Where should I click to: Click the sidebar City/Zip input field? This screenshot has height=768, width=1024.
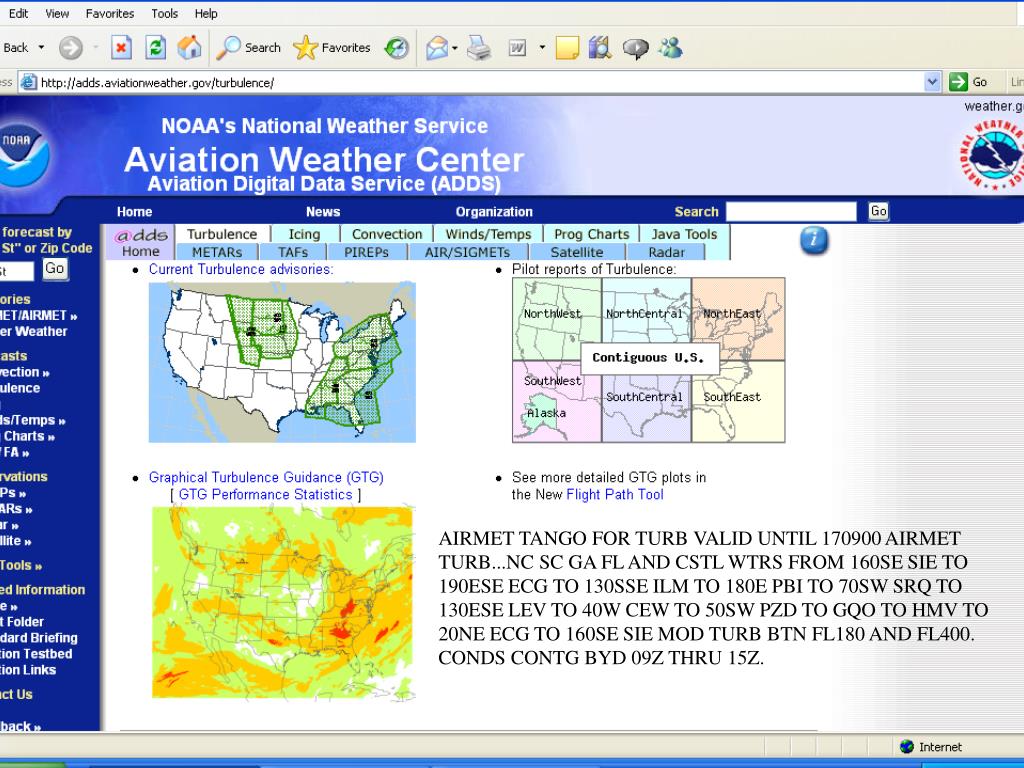[16, 271]
